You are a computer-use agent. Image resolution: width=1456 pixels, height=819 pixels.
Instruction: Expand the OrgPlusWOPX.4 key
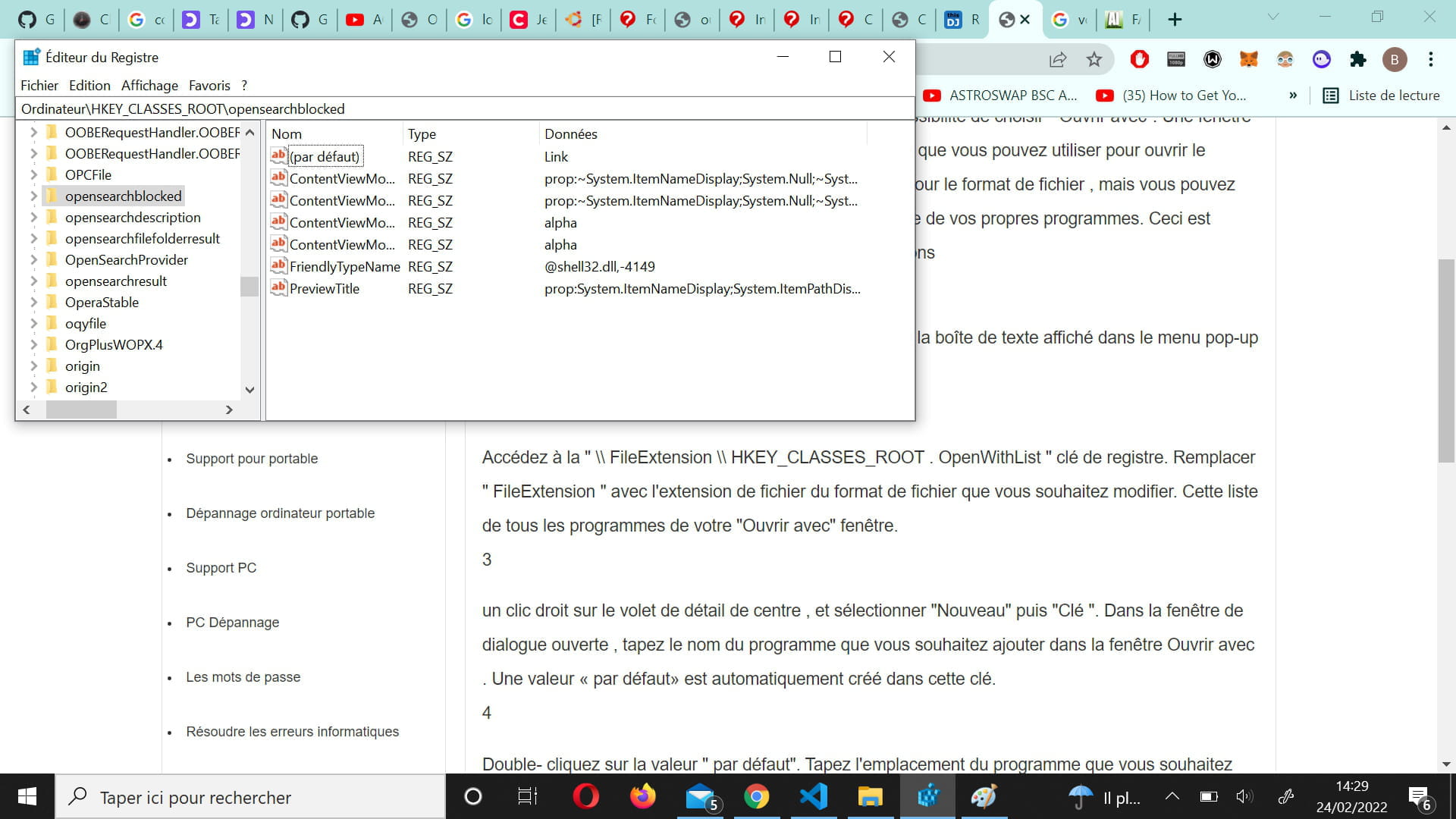coord(33,344)
